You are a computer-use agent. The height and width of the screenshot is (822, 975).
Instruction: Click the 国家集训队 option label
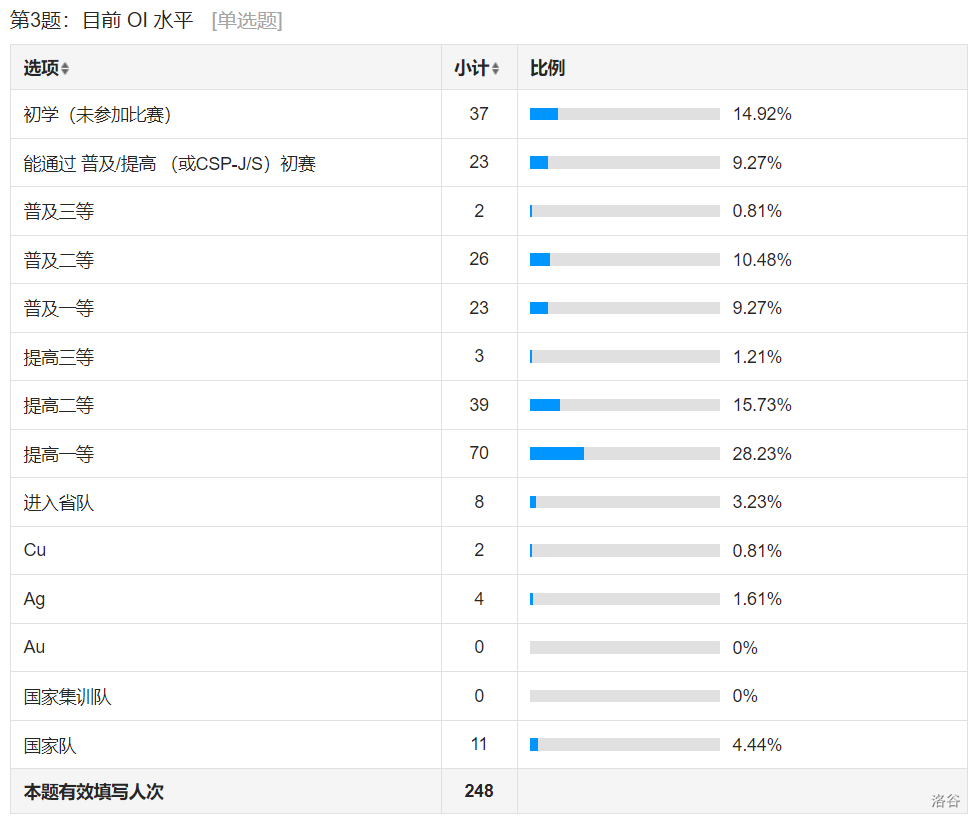(x=68, y=697)
